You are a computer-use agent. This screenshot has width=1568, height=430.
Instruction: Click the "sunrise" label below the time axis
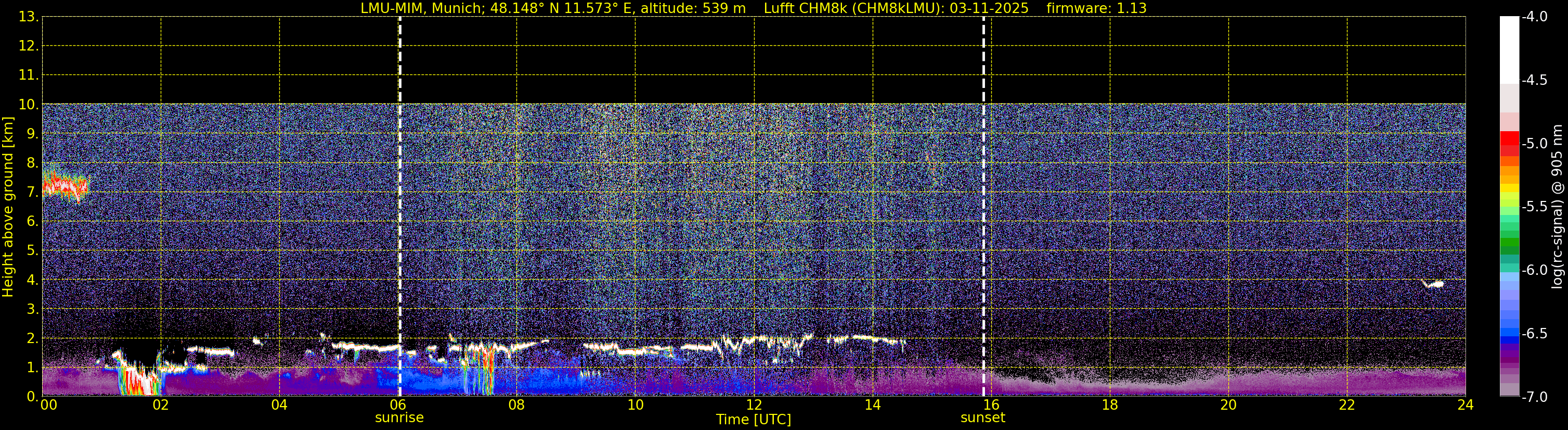[399, 418]
